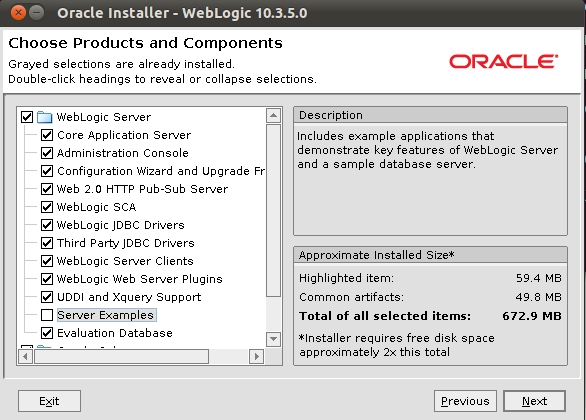
Task: Select WebLogic JDBC Drivers label
Action: click(x=121, y=225)
